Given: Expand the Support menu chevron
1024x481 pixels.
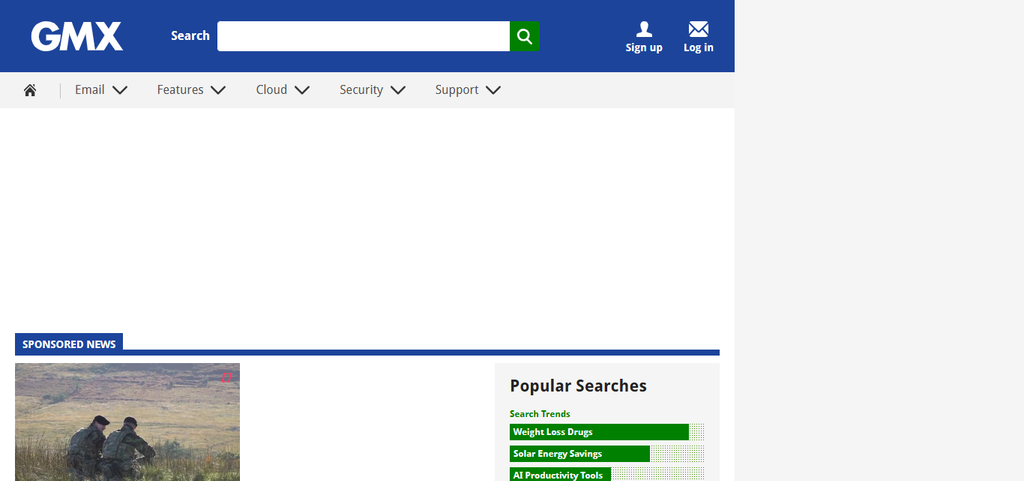Looking at the screenshot, I should pos(493,90).
